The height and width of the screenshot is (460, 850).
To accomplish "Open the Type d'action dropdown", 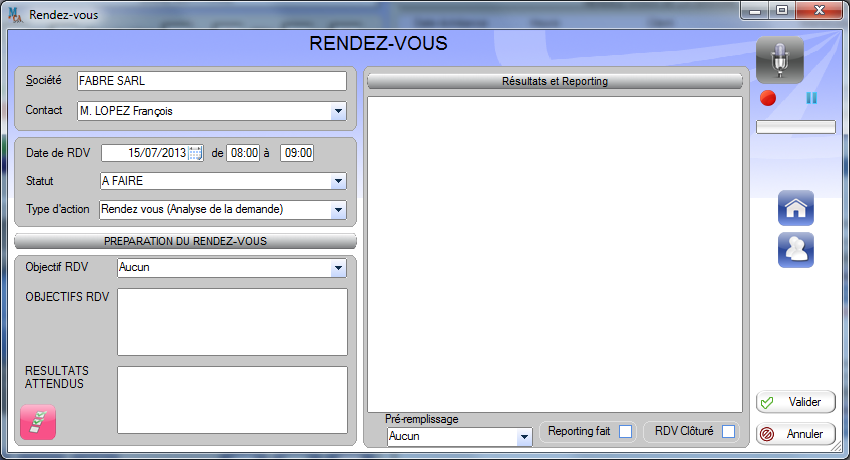I will [x=338, y=210].
